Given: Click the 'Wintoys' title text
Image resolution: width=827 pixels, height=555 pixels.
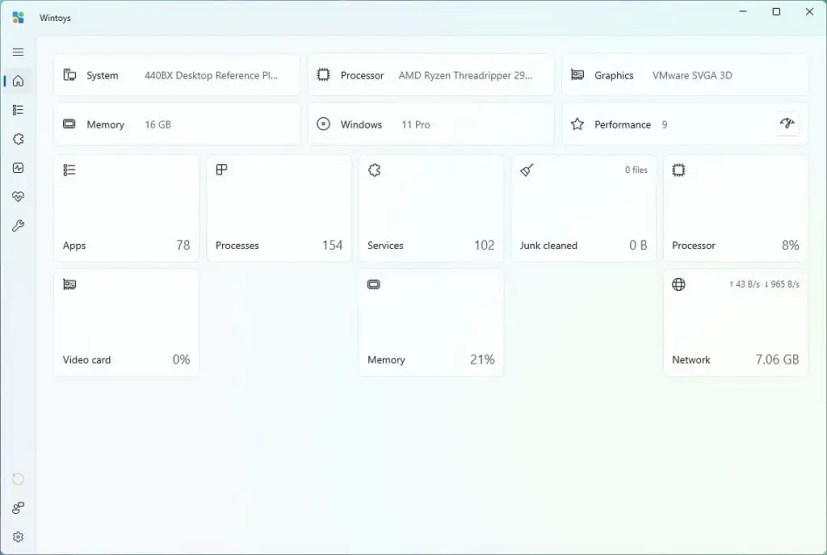Looking at the screenshot, I should tap(55, 18).
